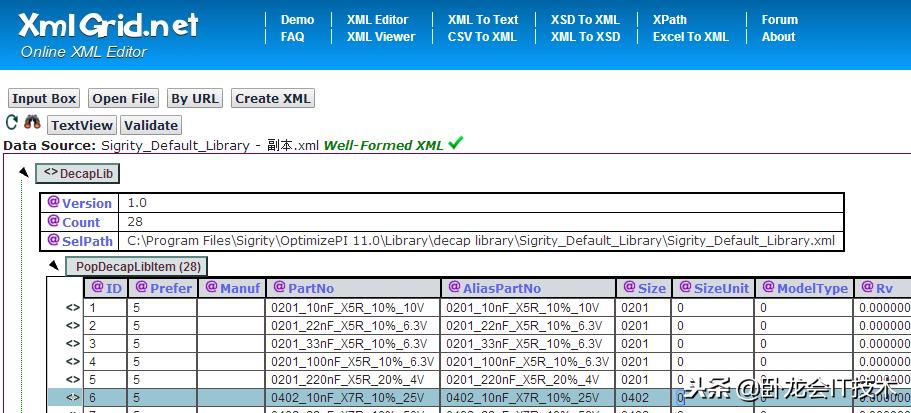Select the PartNo column header
The width and height of the screenshot is (911, 413).
[x=310, y=288]
